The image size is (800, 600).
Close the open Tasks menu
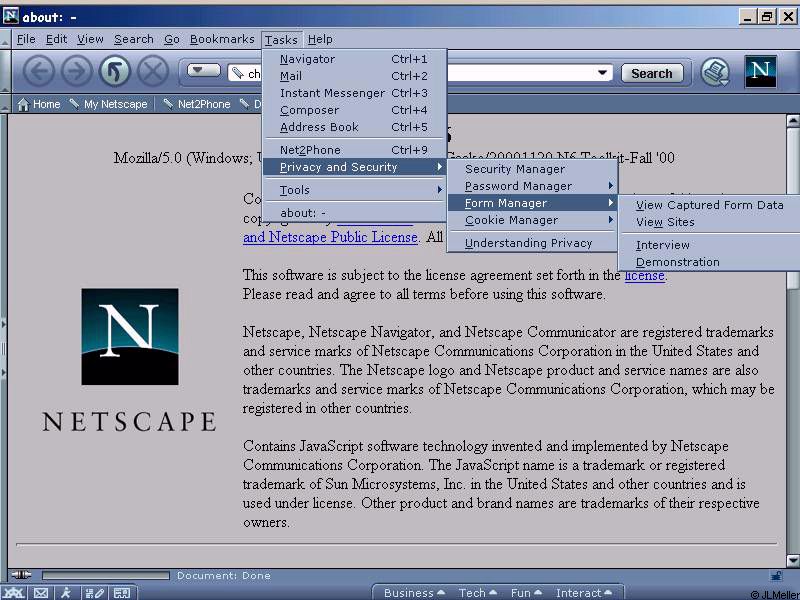281,39
